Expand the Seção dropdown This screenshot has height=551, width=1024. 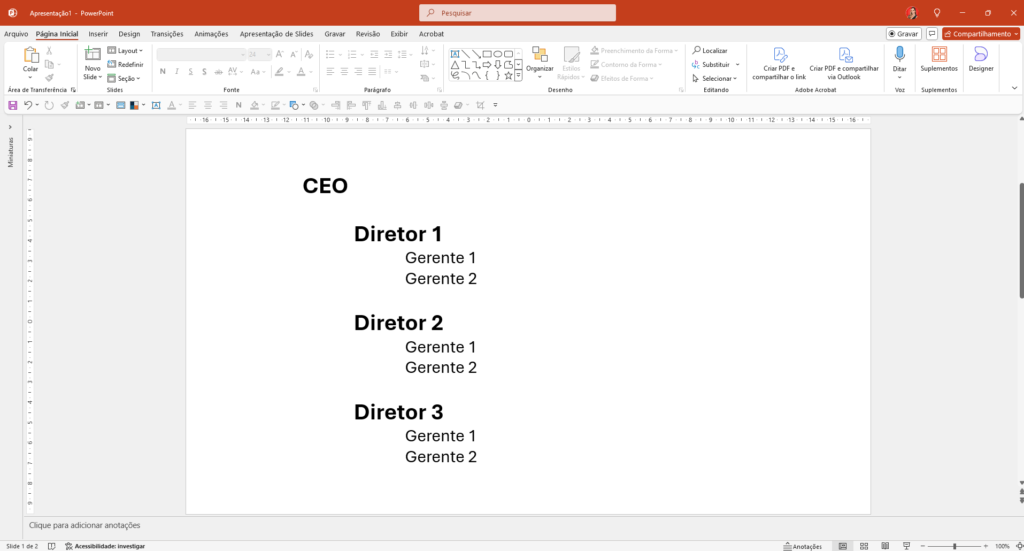[128, 78]
